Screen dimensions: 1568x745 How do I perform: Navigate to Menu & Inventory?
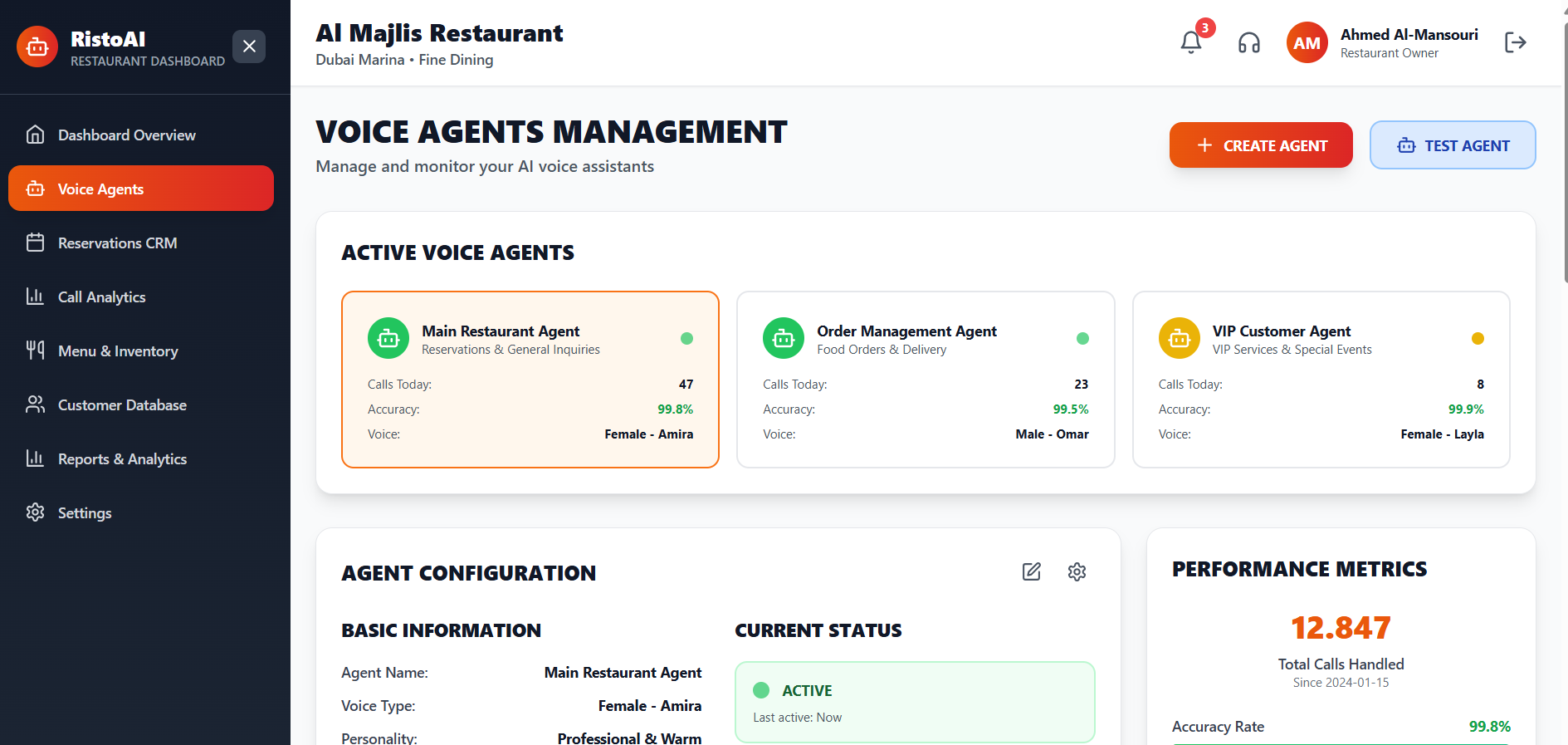pos(118,350)
